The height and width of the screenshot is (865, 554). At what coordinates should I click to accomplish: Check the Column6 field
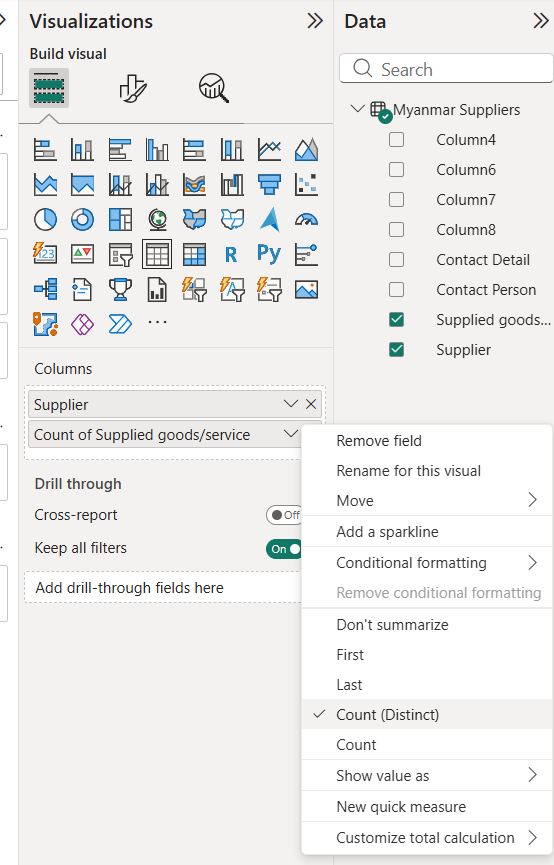coord(396,169)
